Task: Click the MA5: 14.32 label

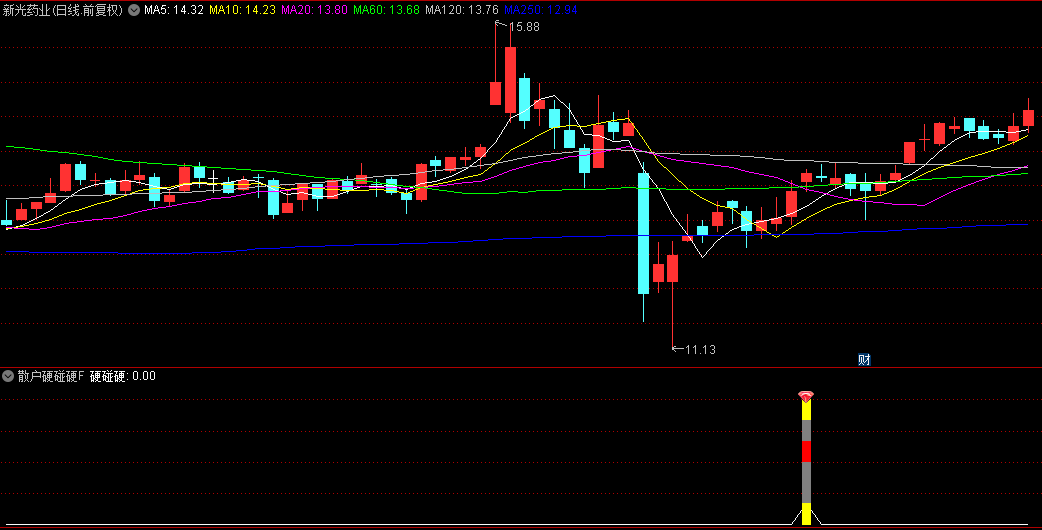Action: click(x=173, y=10)
